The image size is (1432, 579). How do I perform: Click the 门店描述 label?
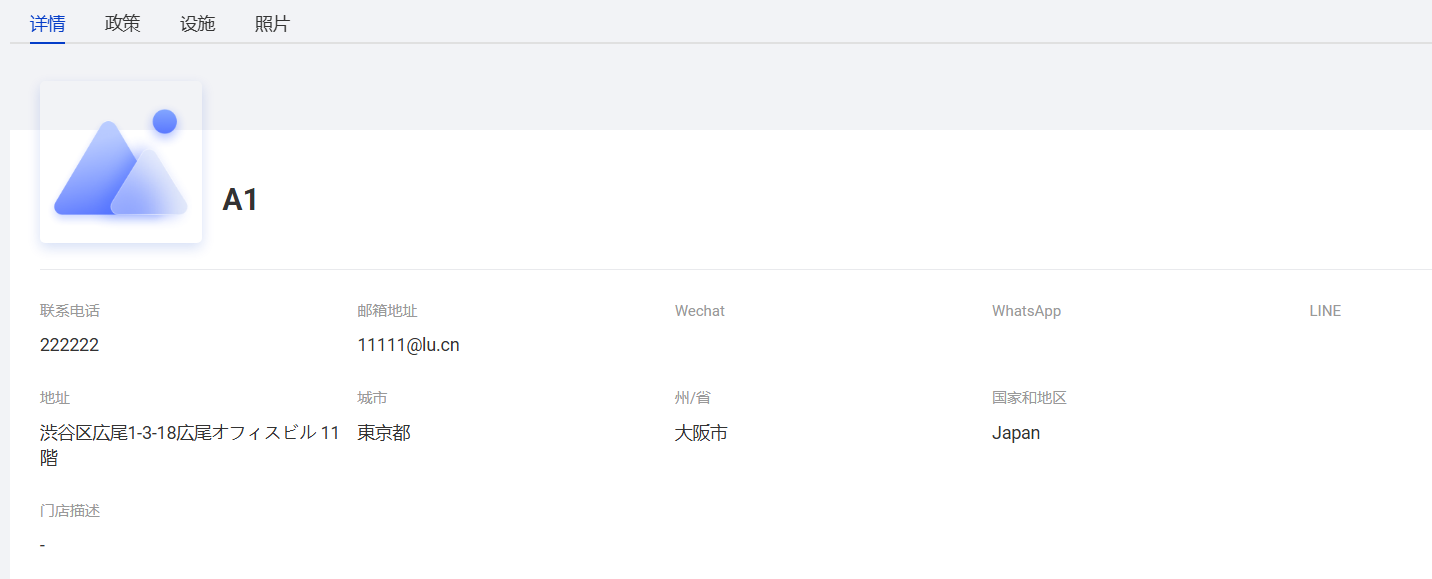(70, 511)
